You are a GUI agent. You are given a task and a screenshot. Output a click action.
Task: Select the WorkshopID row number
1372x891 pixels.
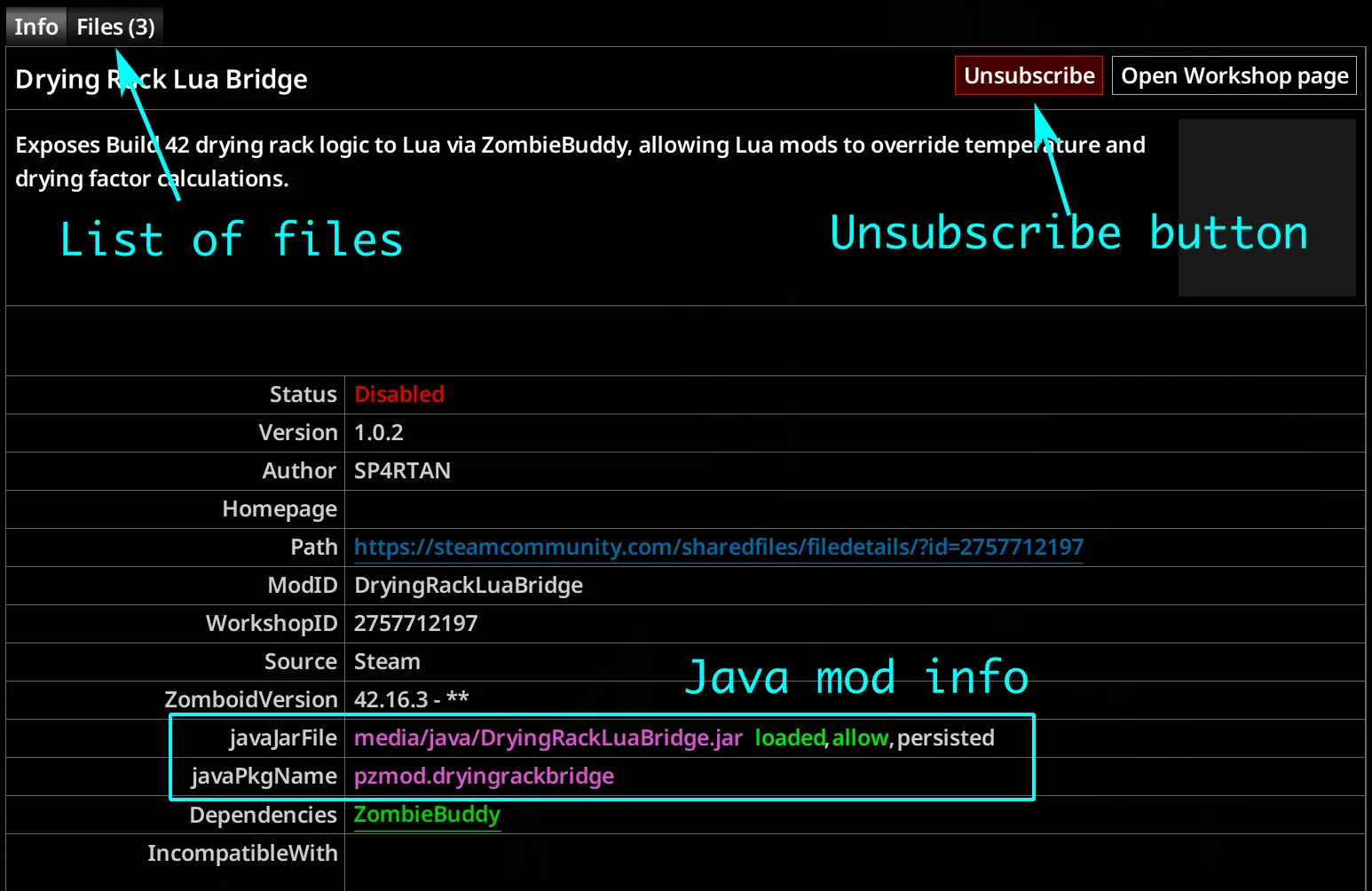pos(415,624)
